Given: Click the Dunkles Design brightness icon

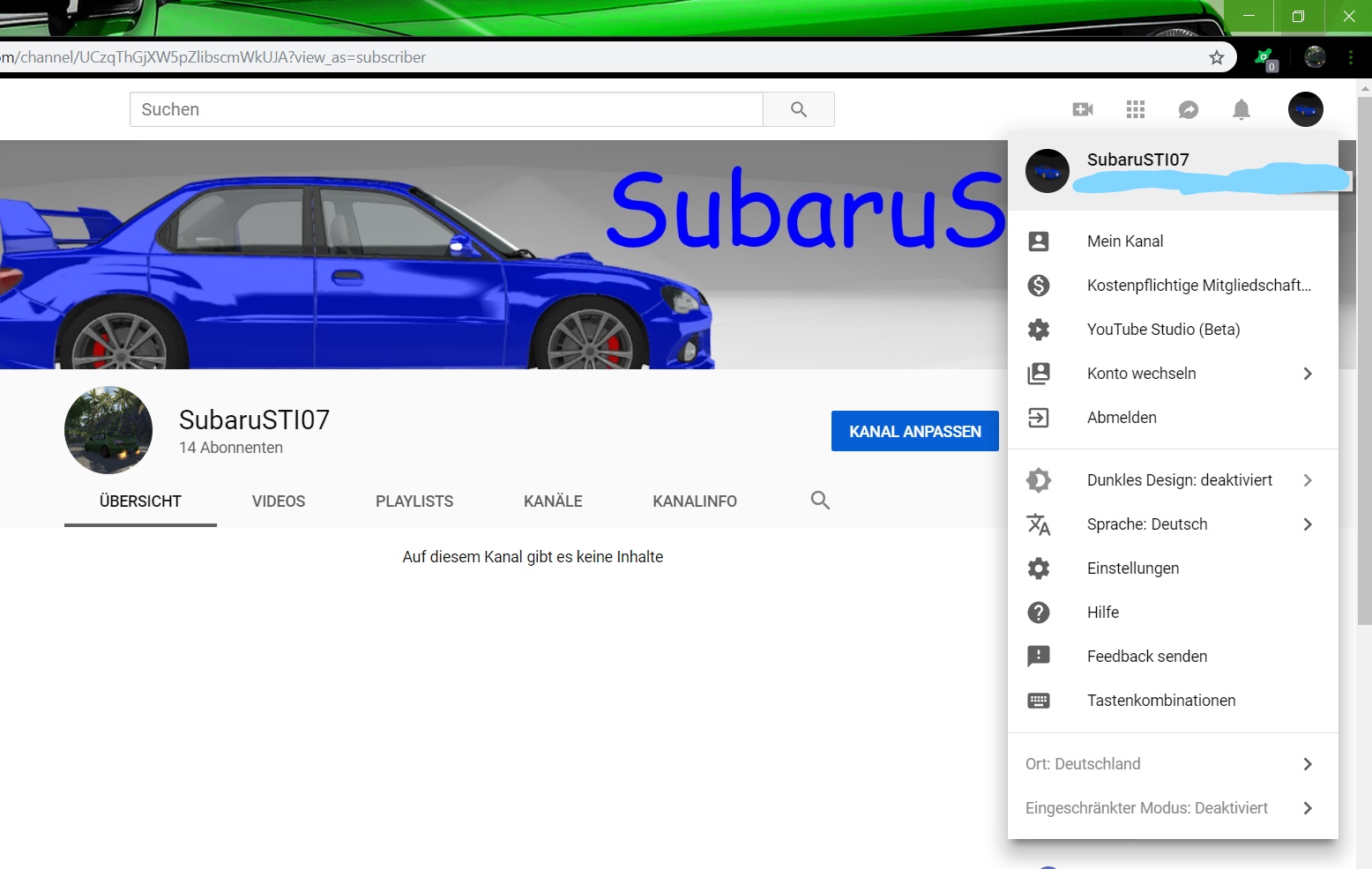Looking at the screenshot, I should pyautogui.click(x=1039, y=480).
